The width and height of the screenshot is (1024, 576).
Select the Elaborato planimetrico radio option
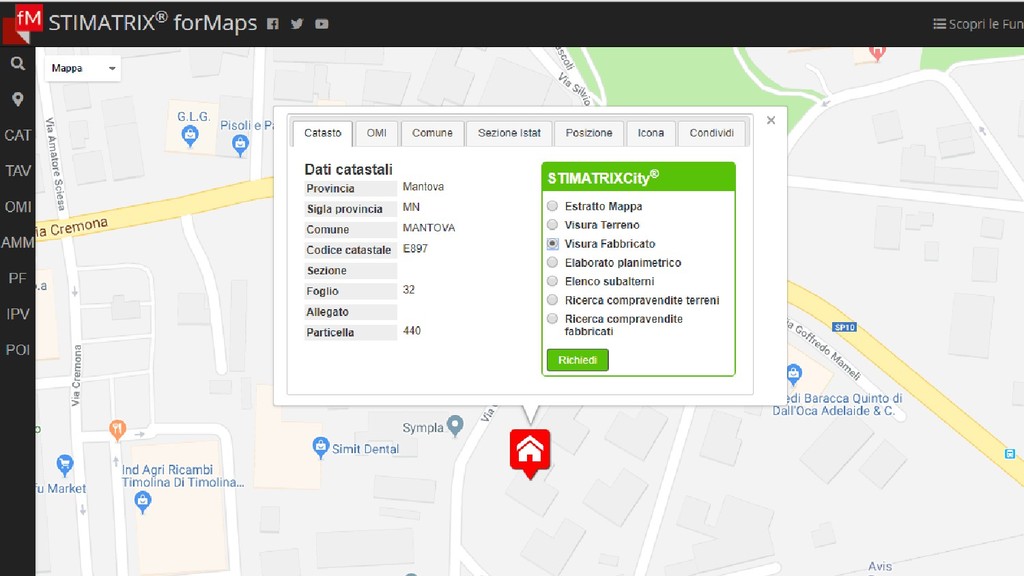[x=552, y=263]
